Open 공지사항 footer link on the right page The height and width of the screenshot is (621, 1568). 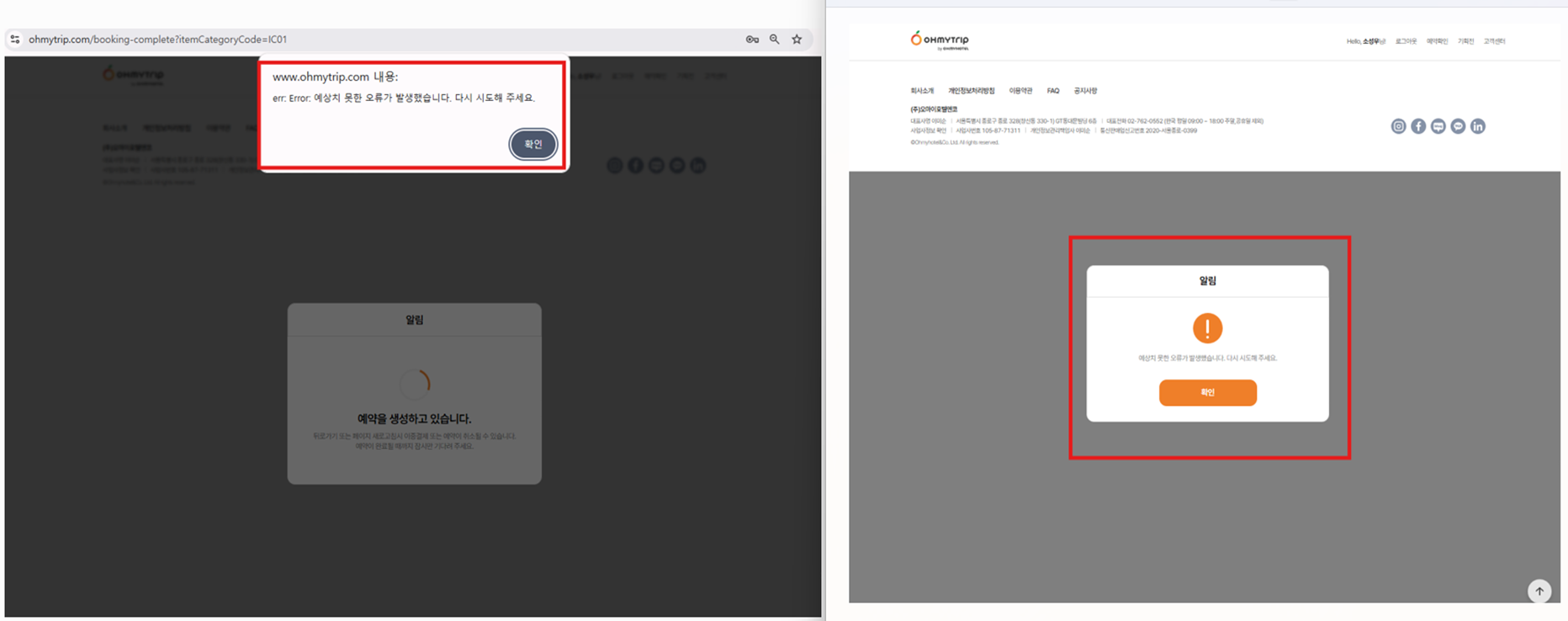[1085, 91]
